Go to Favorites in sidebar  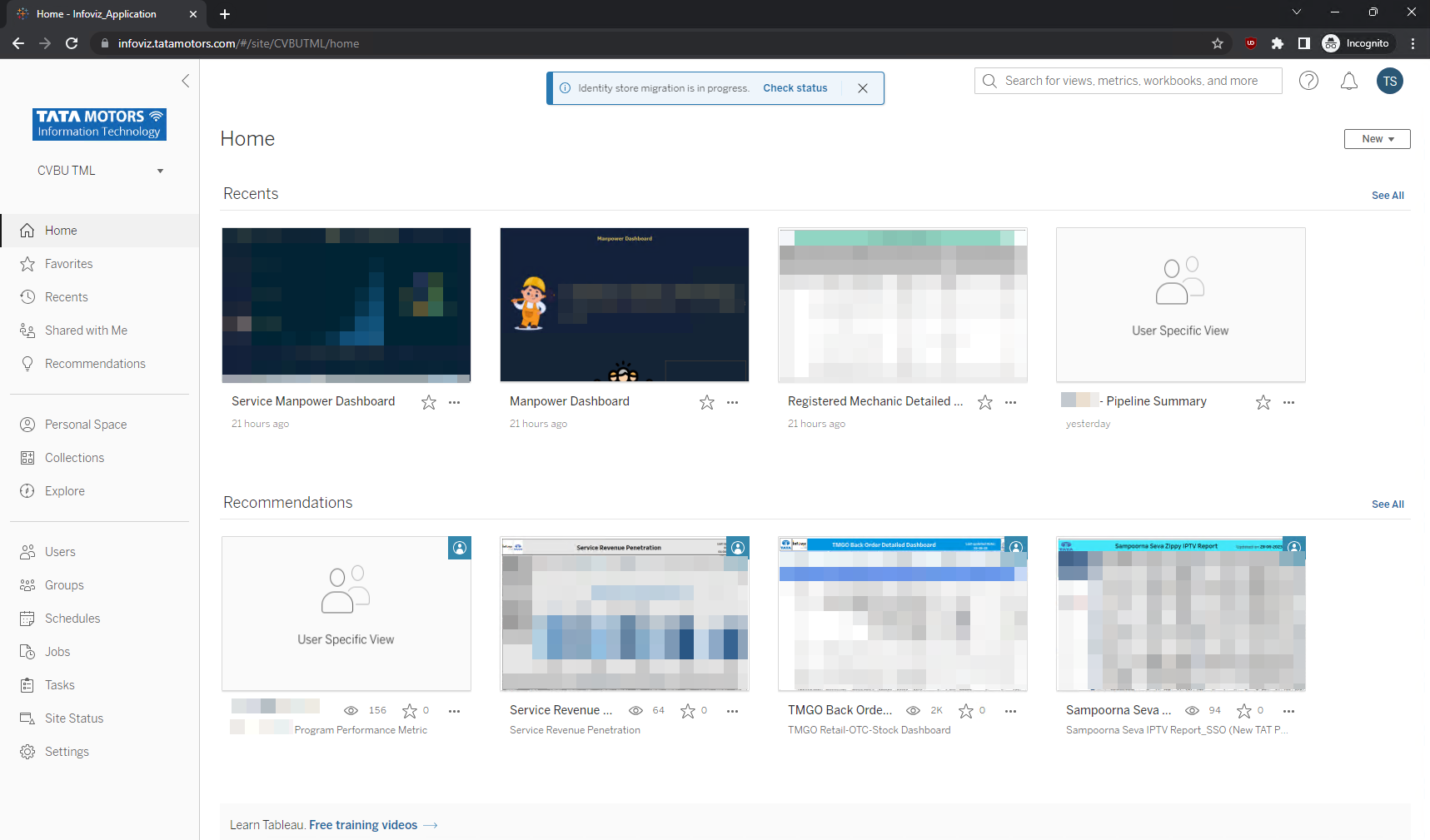(x=68, y=264)
